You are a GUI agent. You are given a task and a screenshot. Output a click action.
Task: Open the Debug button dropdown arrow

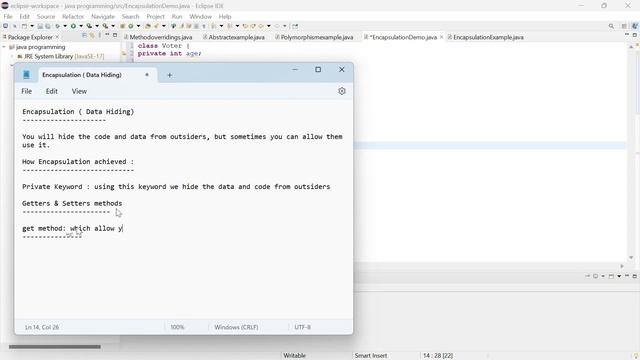65,26
